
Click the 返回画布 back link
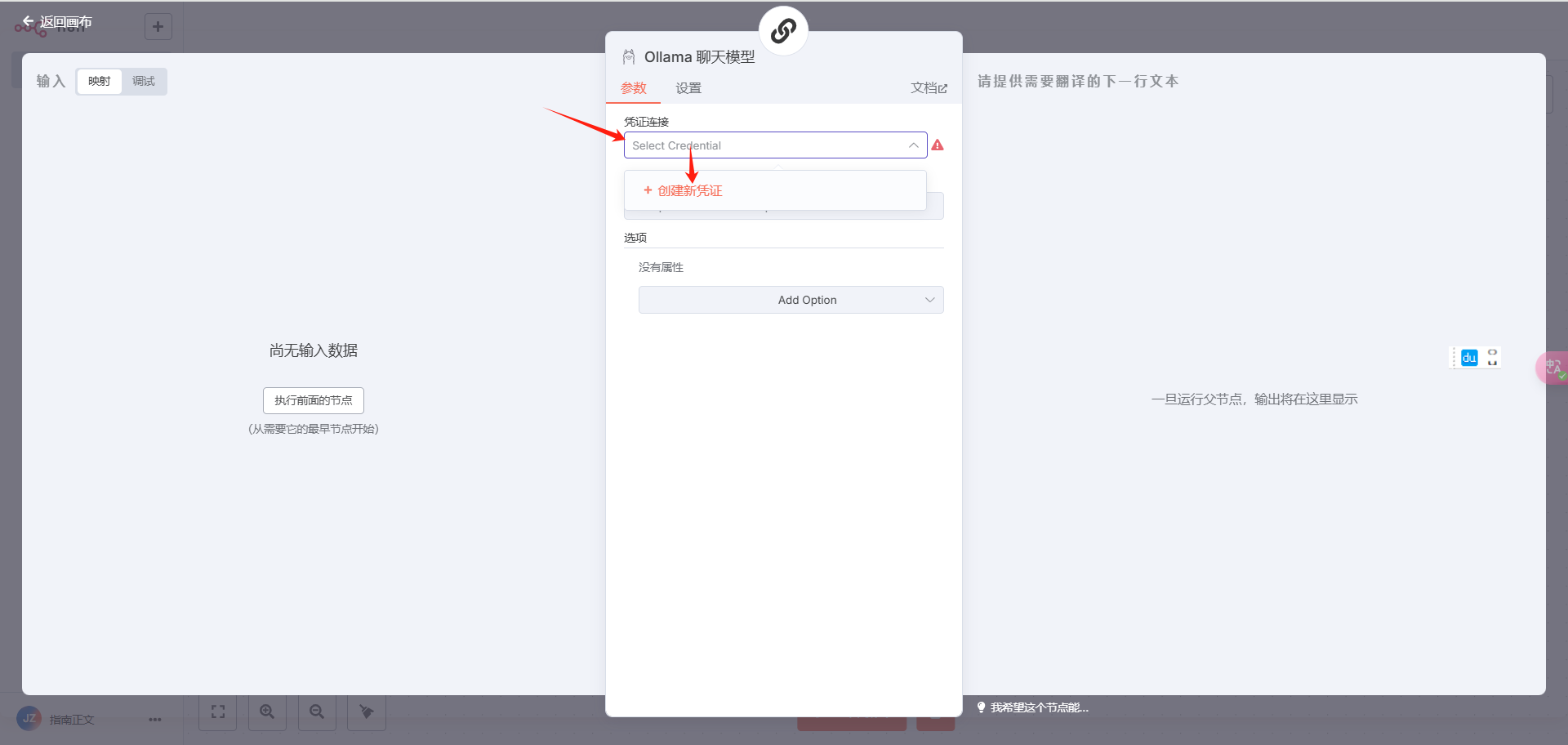(57, 22)
